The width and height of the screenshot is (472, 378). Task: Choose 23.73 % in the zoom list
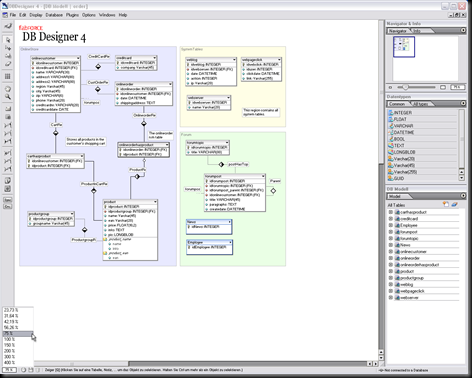[18, 310]
